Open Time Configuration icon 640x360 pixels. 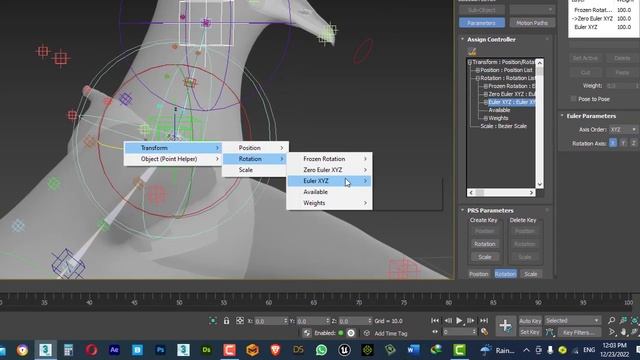coord(484,332)
